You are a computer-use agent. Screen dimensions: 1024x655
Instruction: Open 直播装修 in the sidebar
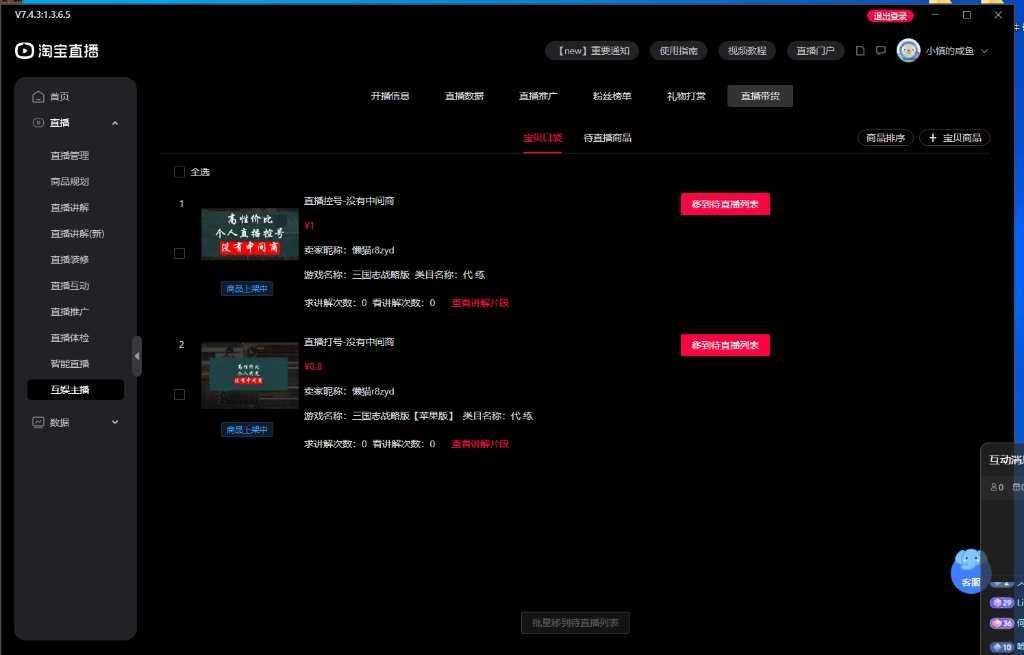[70, 260]
